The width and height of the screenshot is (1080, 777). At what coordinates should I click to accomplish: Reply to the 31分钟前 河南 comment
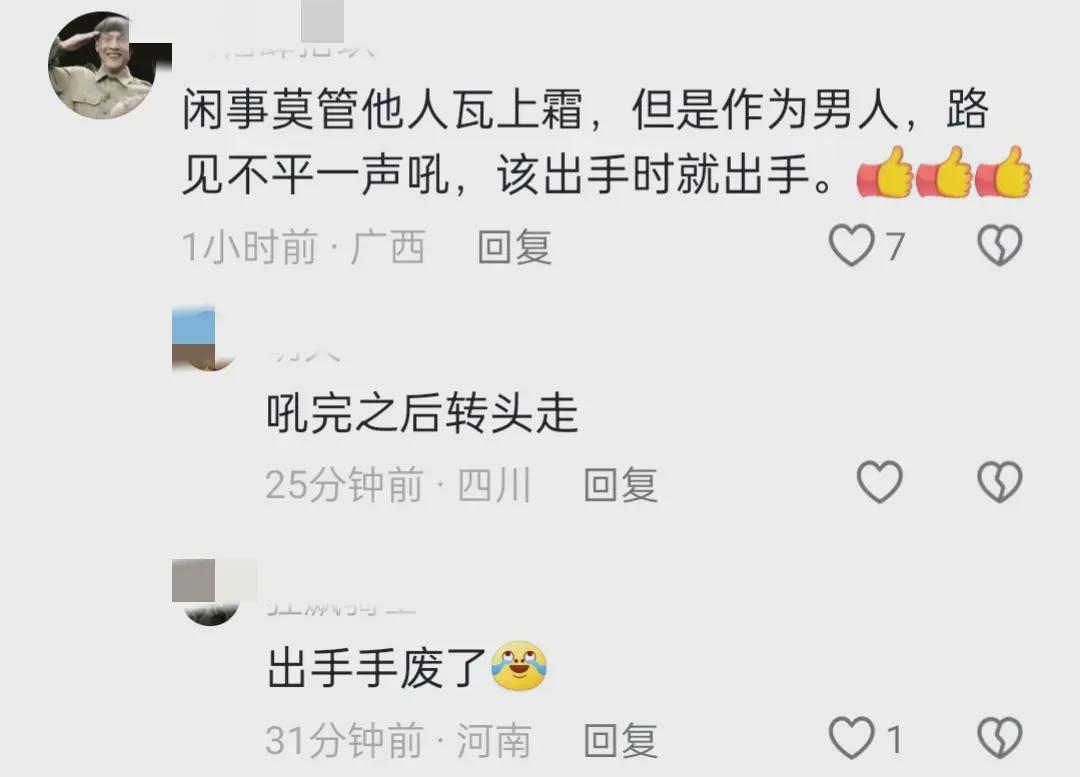tap(620, 740)
